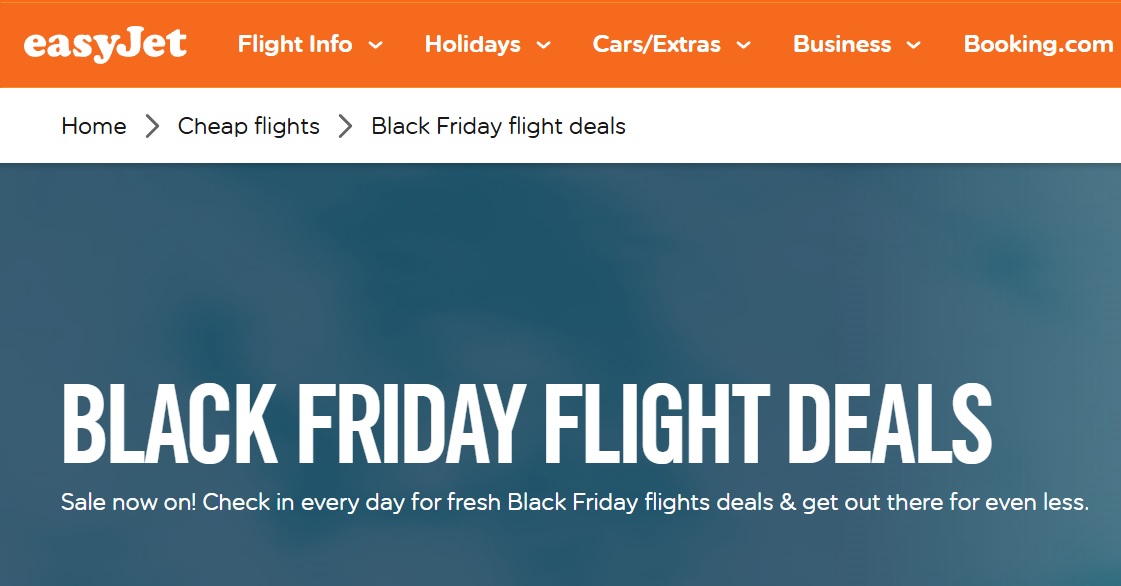The image size is (1121, 586).
Task: Expand the chevron beside Holidays
Action: pos(543,45)
